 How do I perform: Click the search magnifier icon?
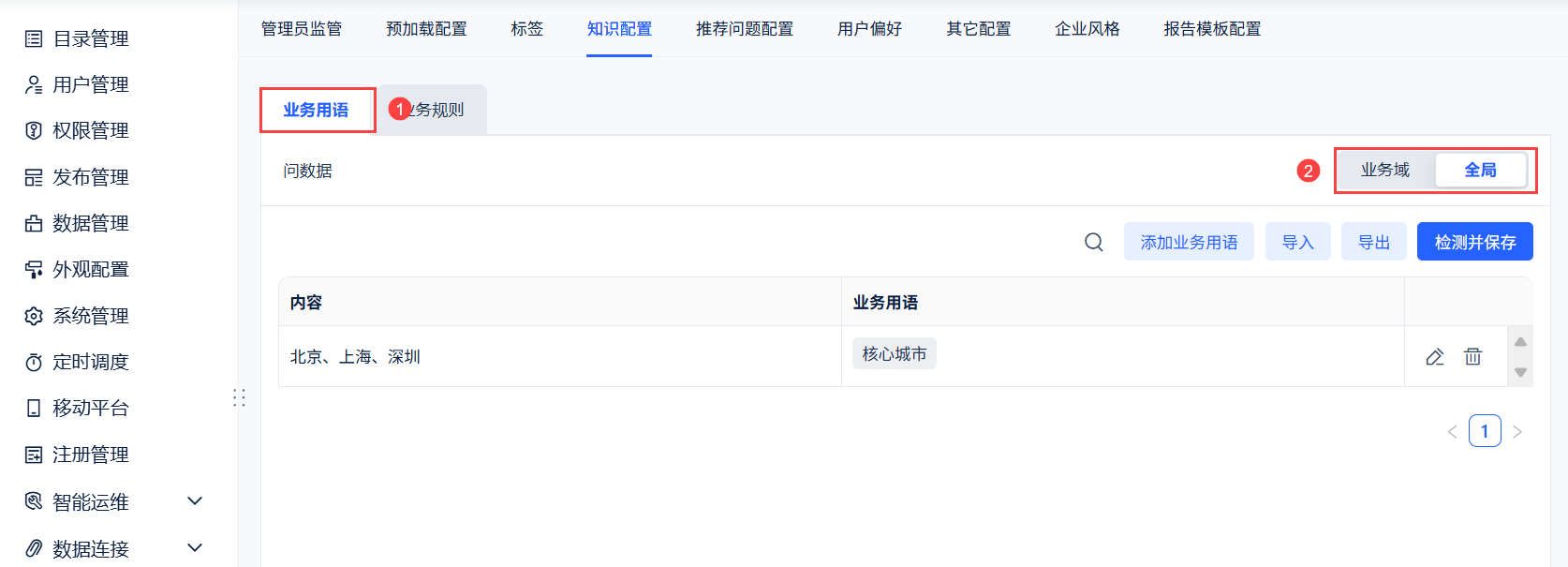(x=1093, y=243)
